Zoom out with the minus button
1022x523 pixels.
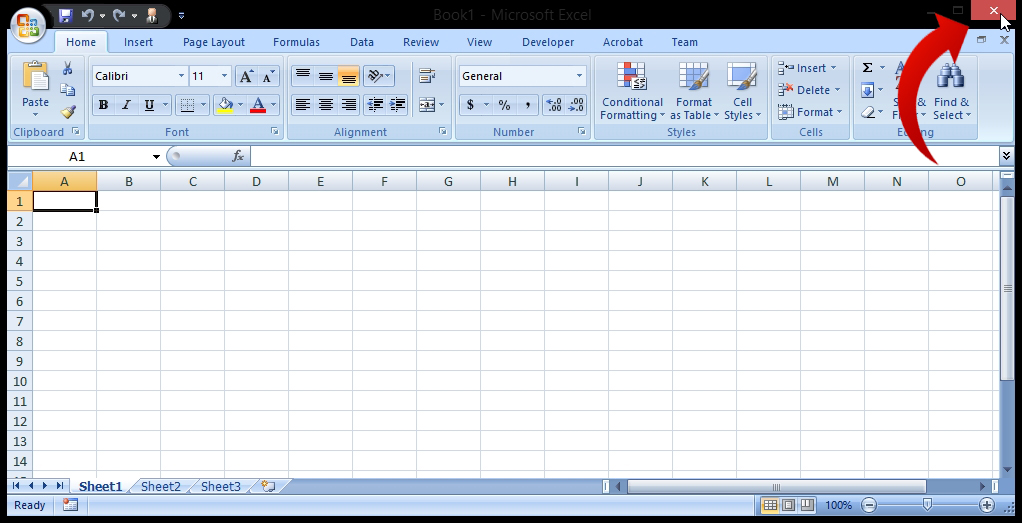(869, 505)
